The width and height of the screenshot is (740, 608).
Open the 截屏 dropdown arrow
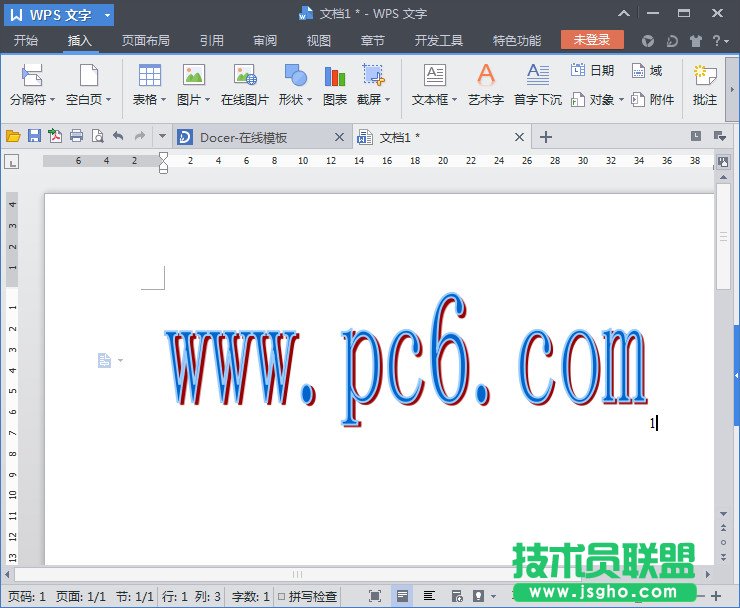click(387, 100)
